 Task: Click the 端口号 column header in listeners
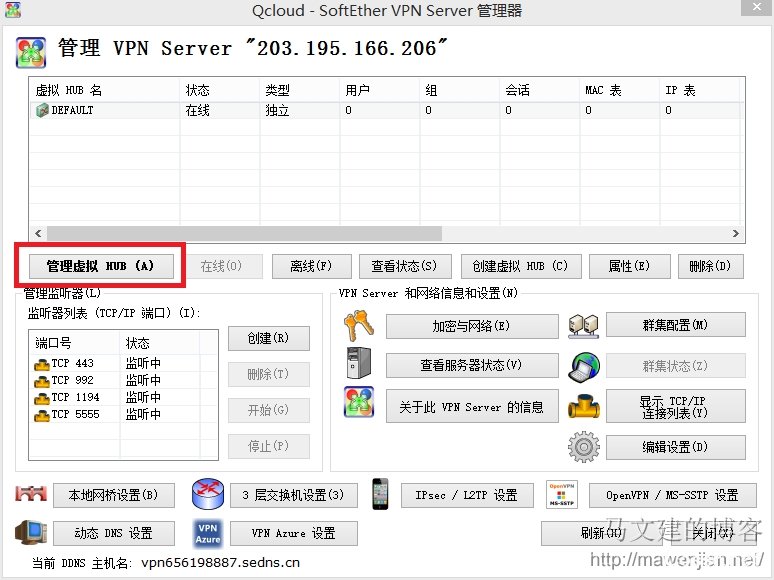pos(75,343)
